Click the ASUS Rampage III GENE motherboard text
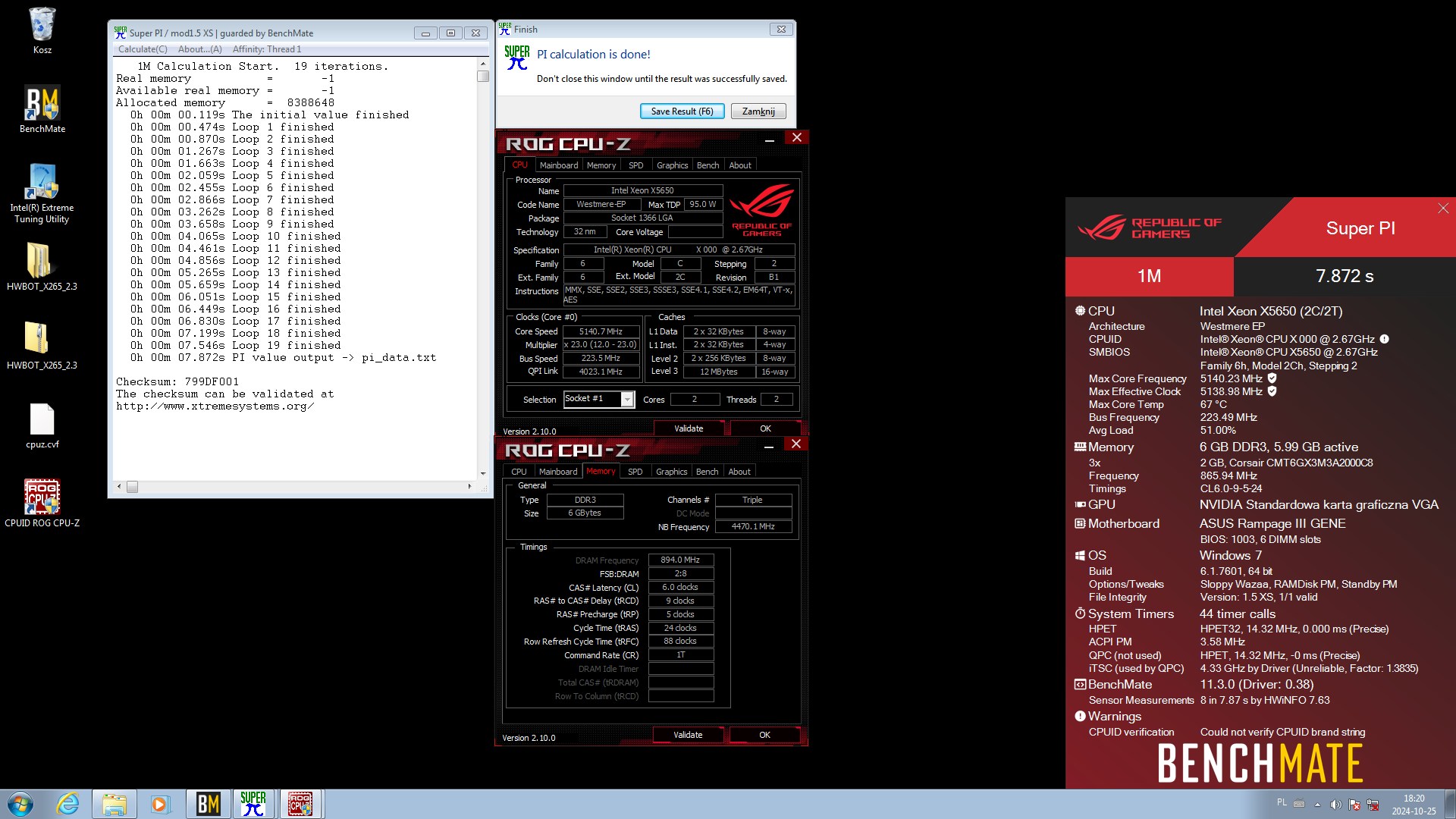Screen dimensions: 1456x819 pyautogui.click(x=1272, y=523)
